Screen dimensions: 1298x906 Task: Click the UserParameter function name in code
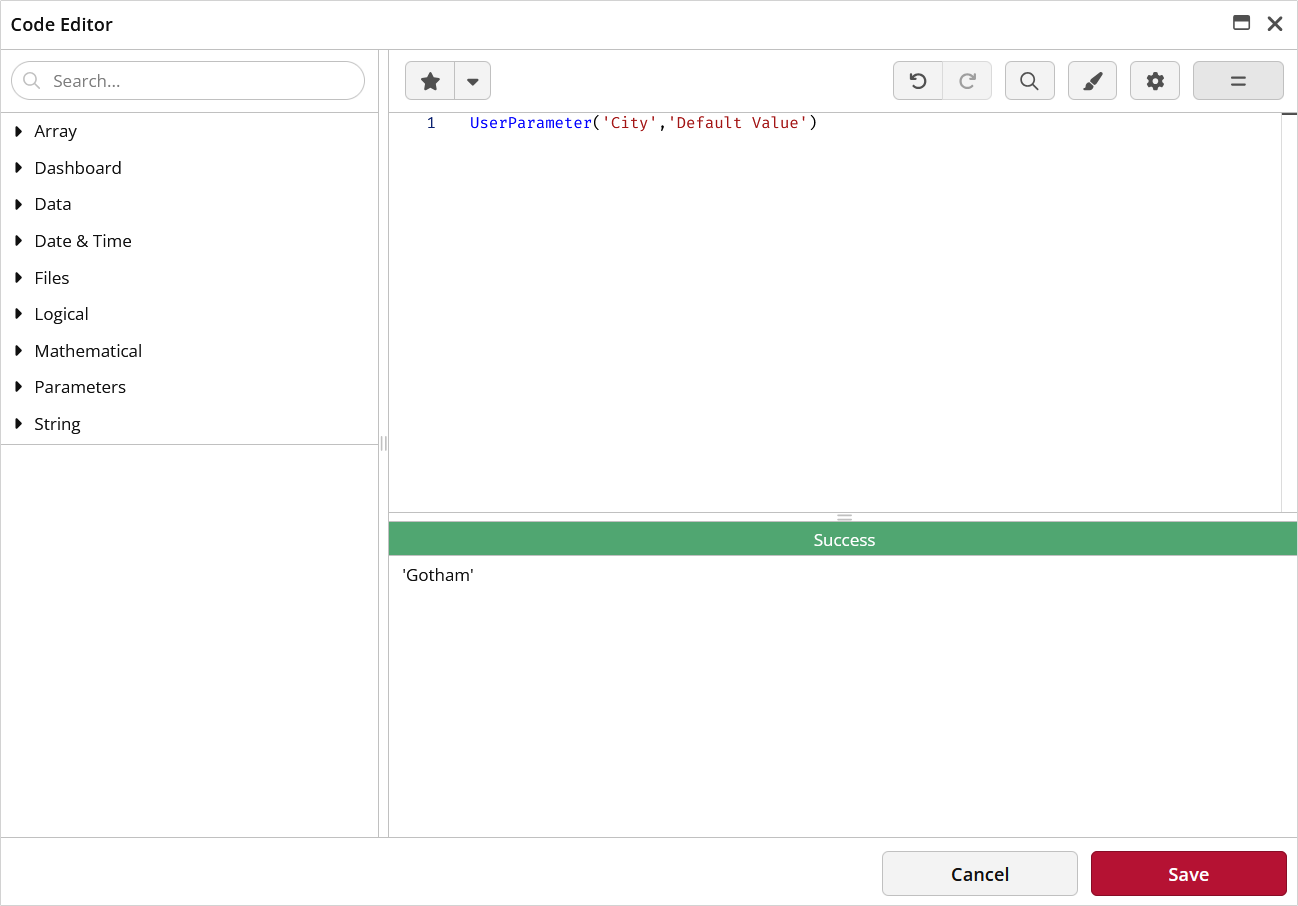pyautogui.click(x=531, y=123)
